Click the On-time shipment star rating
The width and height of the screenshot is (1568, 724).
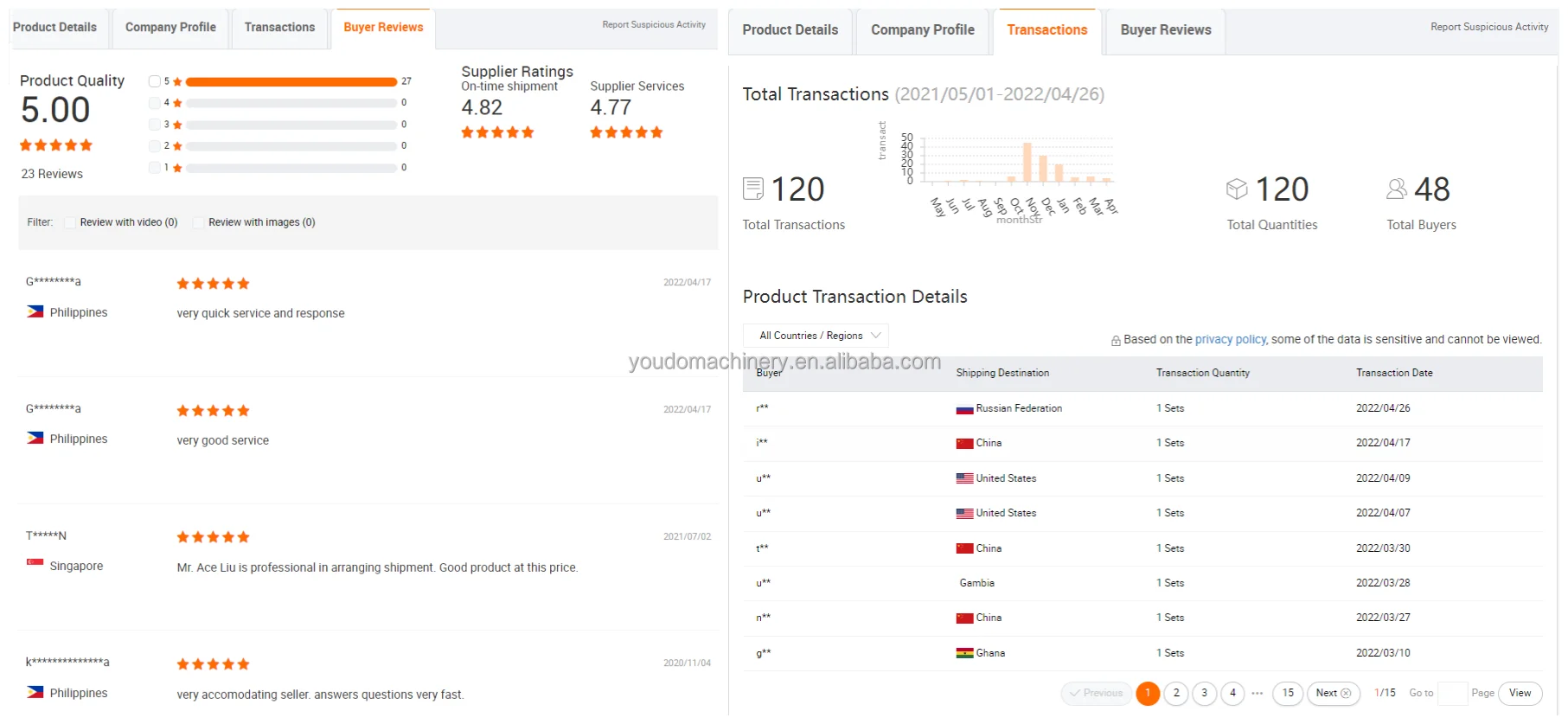point(497,132)
